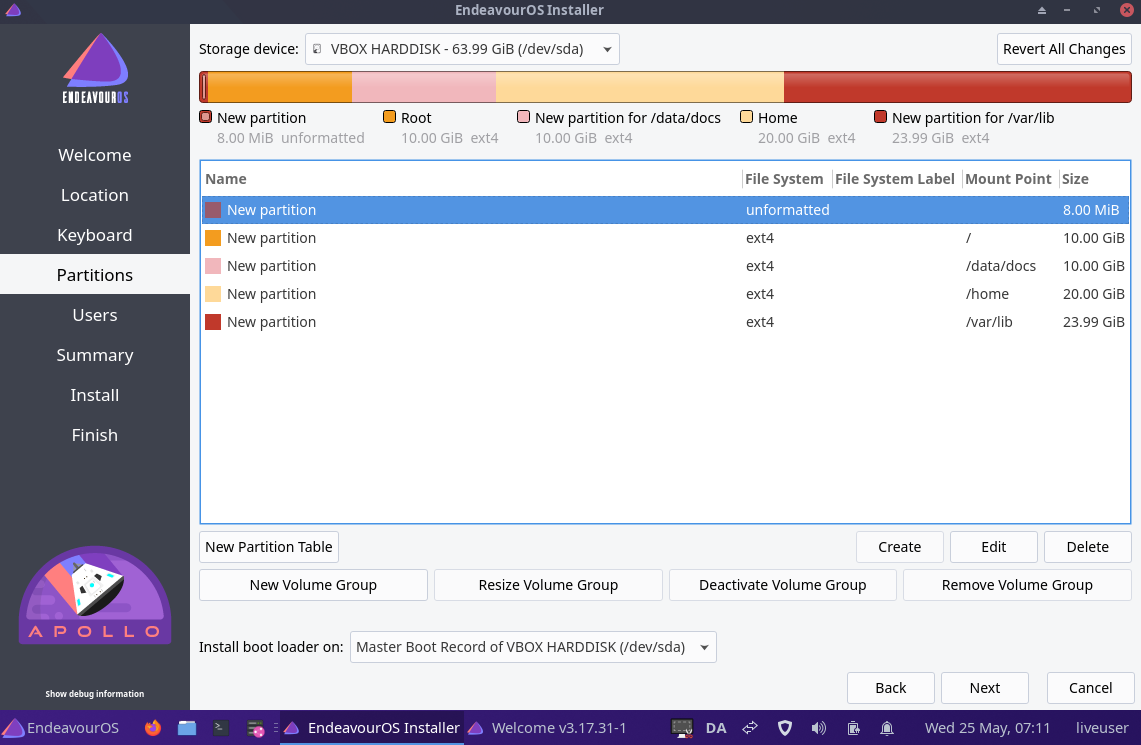Click the system settings icon next to terminal
This screenshot has width=1141, height=745.
(x=255, y=728)
